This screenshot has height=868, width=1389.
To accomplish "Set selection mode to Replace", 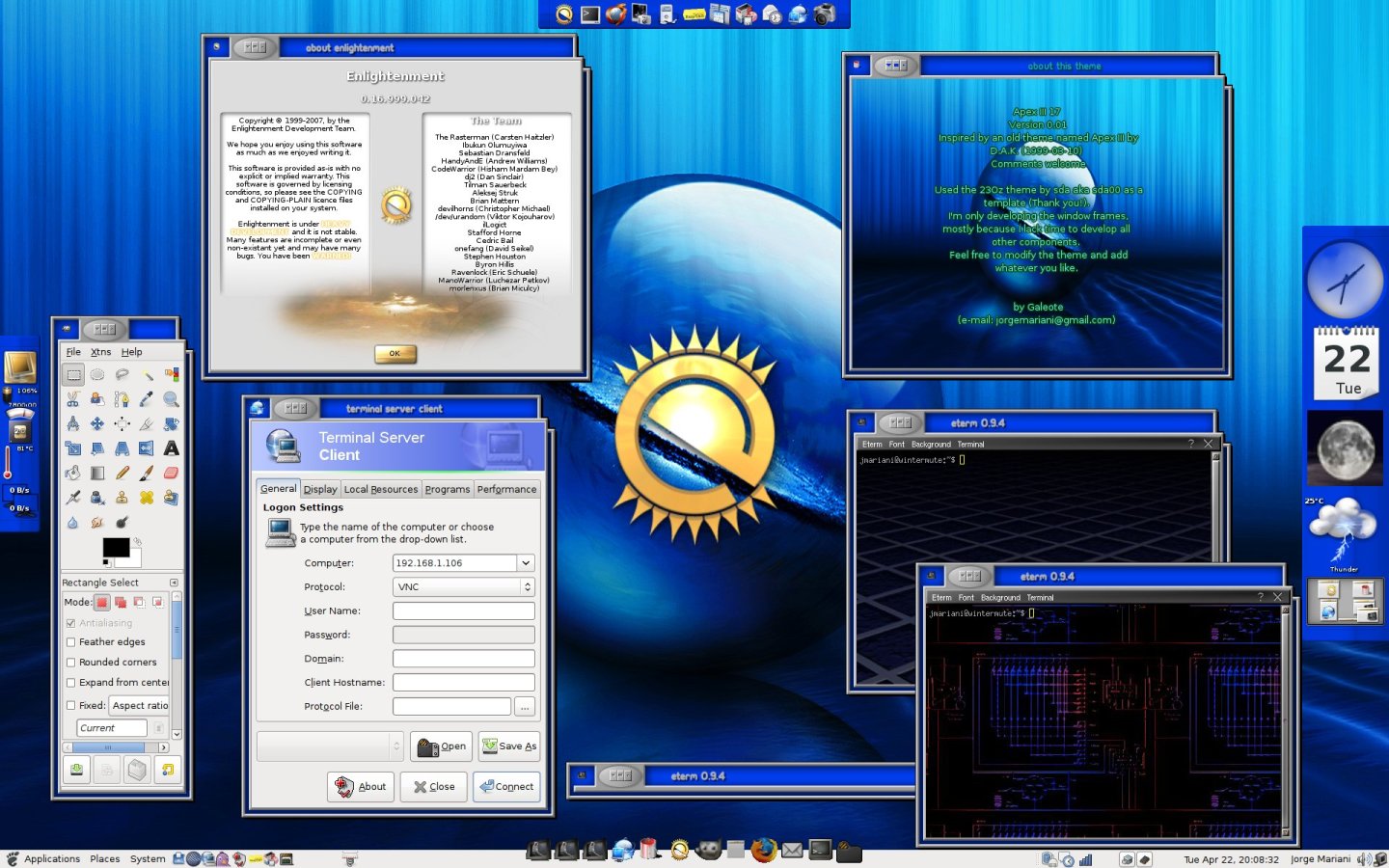I will click(x=102, y=602).
